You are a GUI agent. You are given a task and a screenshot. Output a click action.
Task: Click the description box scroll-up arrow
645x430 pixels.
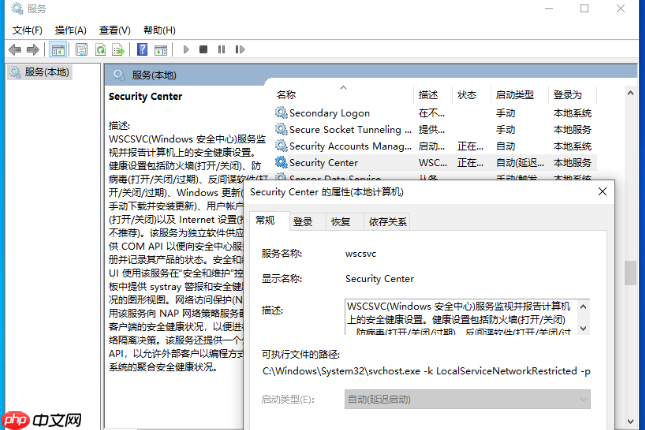(583, 307)
